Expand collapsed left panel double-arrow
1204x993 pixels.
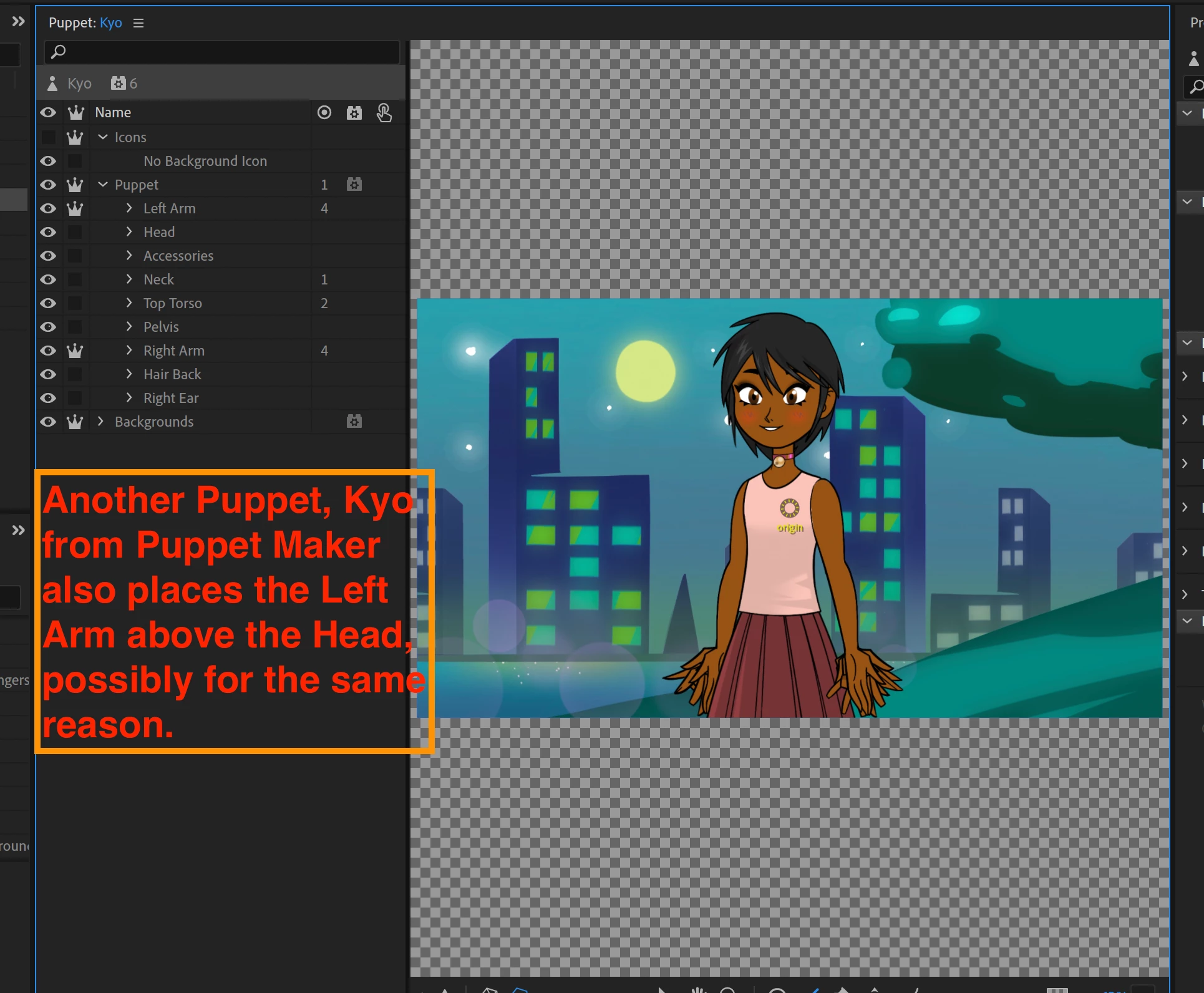point(18,22)
